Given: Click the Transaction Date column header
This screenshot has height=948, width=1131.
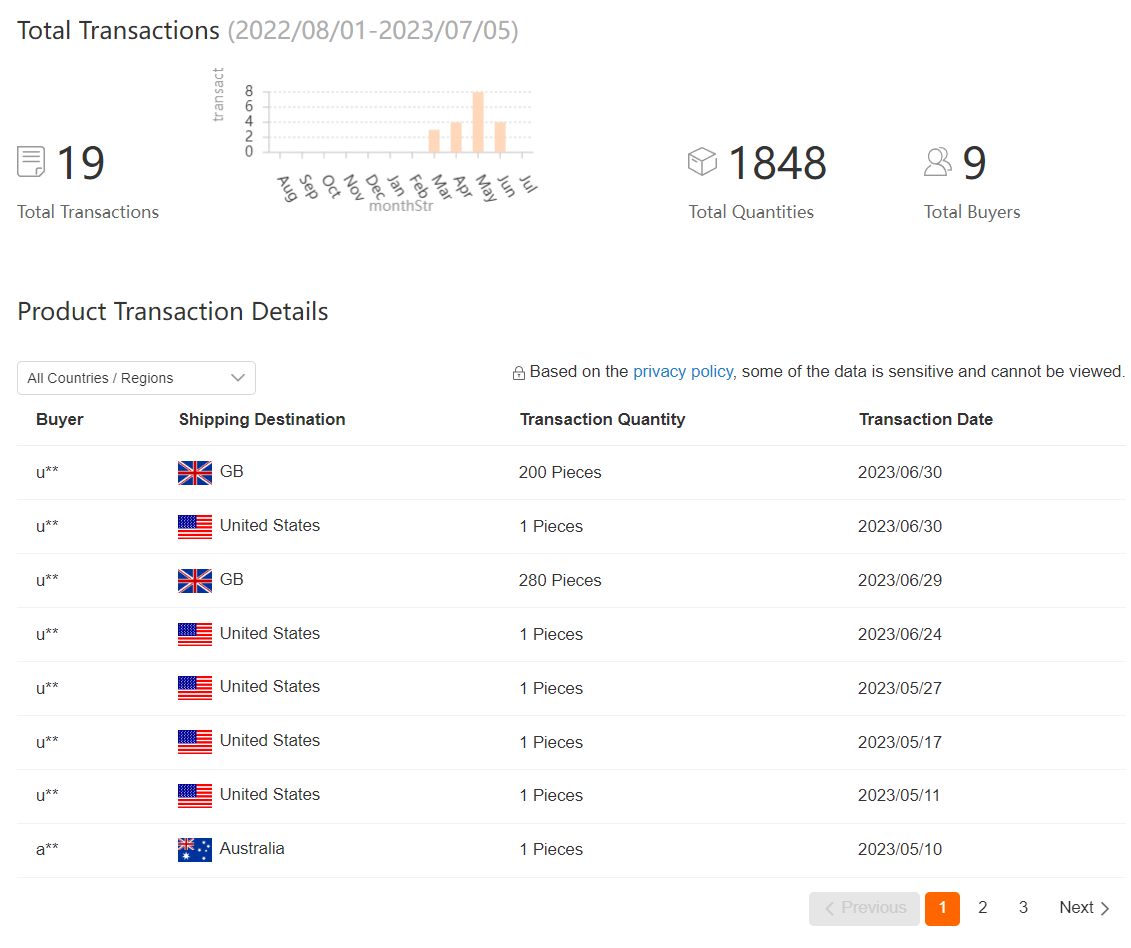Looking at the screenshot, I should click(x=925, y=420).
